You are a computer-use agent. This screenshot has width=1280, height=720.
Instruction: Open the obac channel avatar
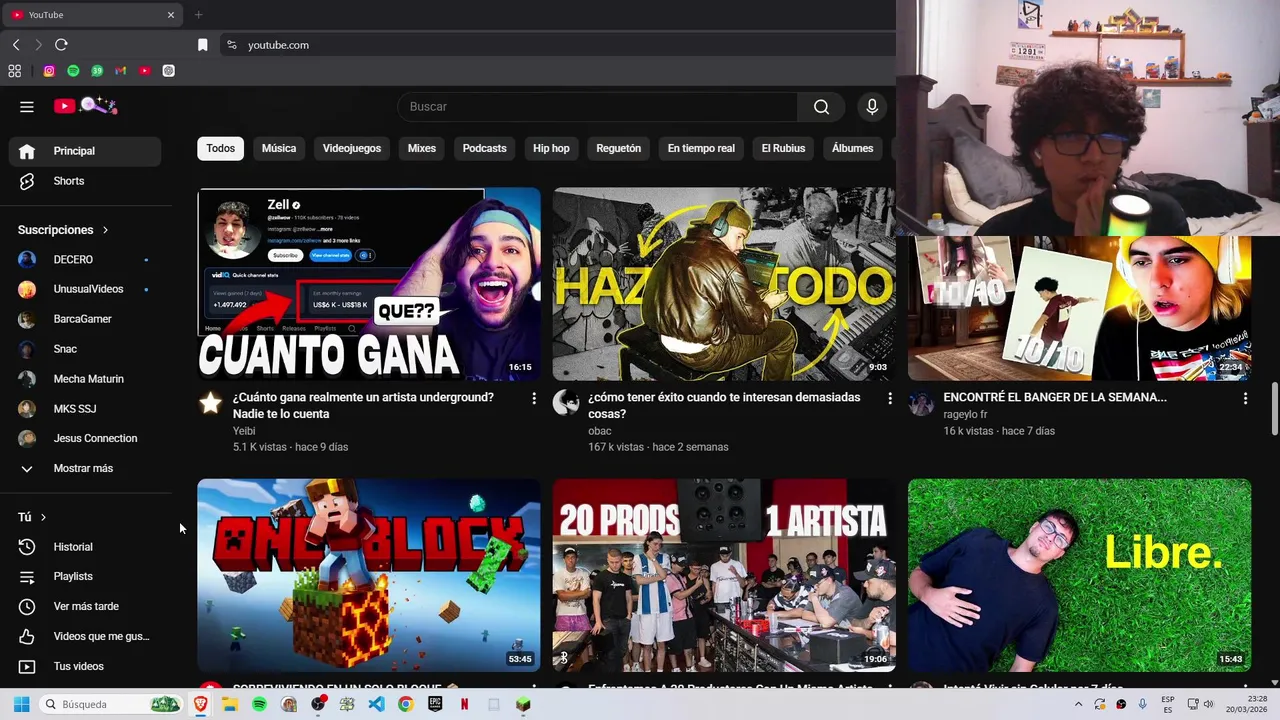point(566,403)
